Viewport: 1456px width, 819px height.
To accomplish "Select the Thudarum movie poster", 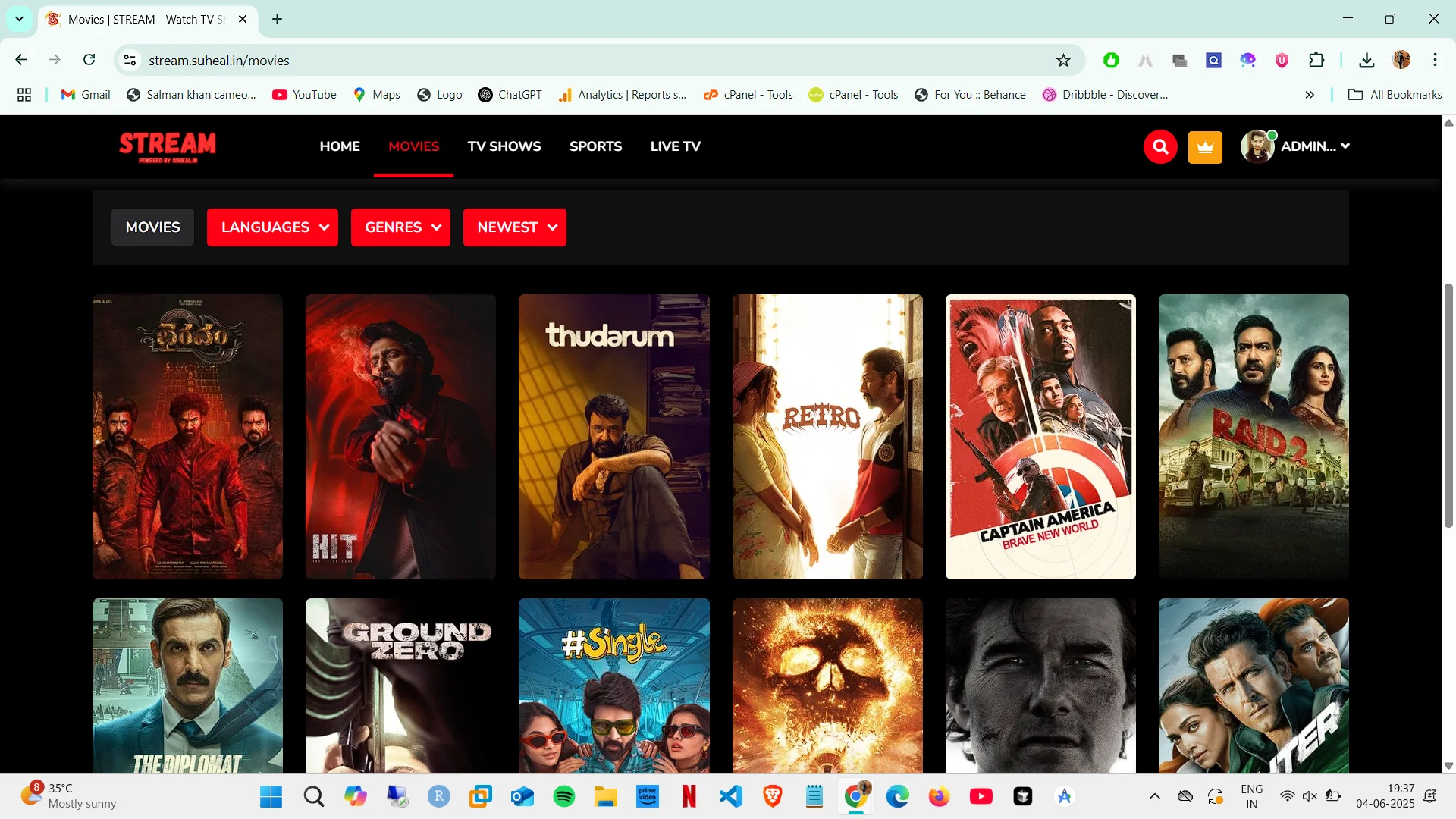I will [x=614, y=437].
